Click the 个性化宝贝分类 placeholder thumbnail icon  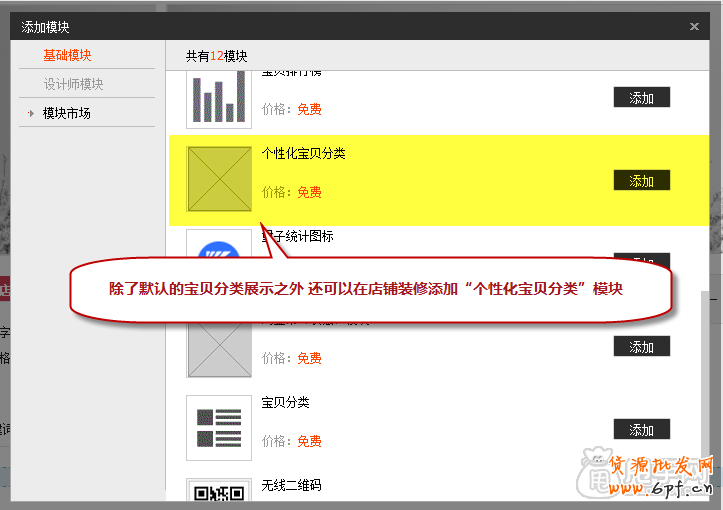click(219, 179)
